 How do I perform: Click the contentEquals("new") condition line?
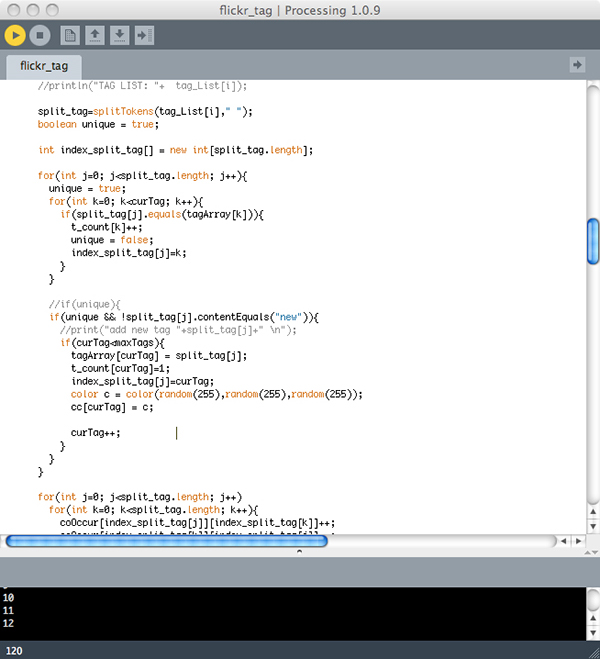[x=184, y=317]
